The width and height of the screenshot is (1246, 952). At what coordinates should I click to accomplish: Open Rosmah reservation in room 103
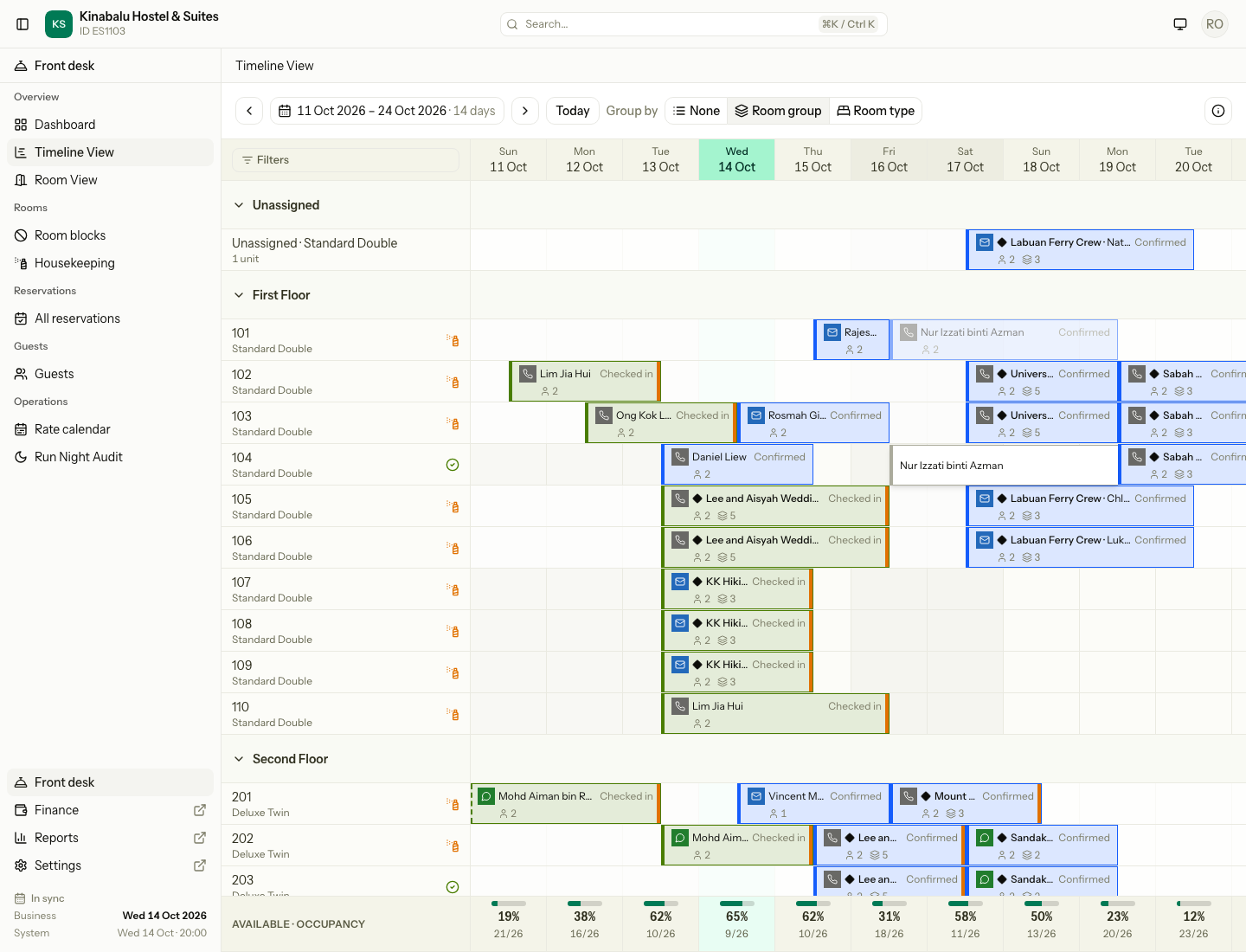(x=813, y=423)
